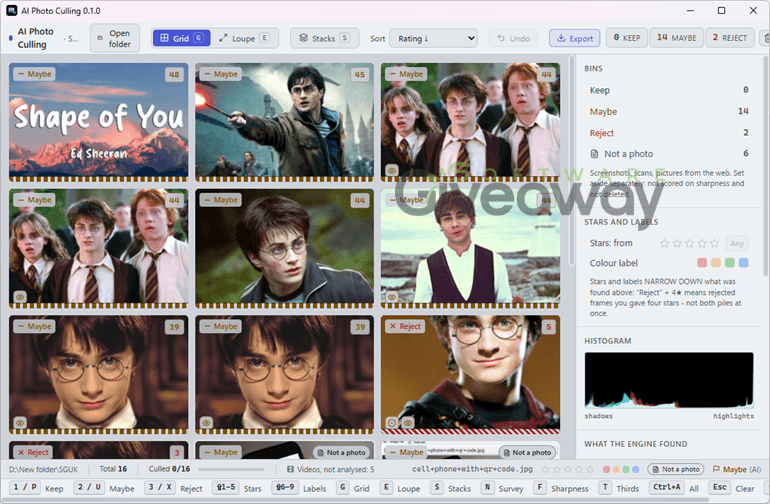The width and height of the screenshot is (770, 504).
Task: Click the Undo button
Action: pyautogui.click(x=513, y=38)
